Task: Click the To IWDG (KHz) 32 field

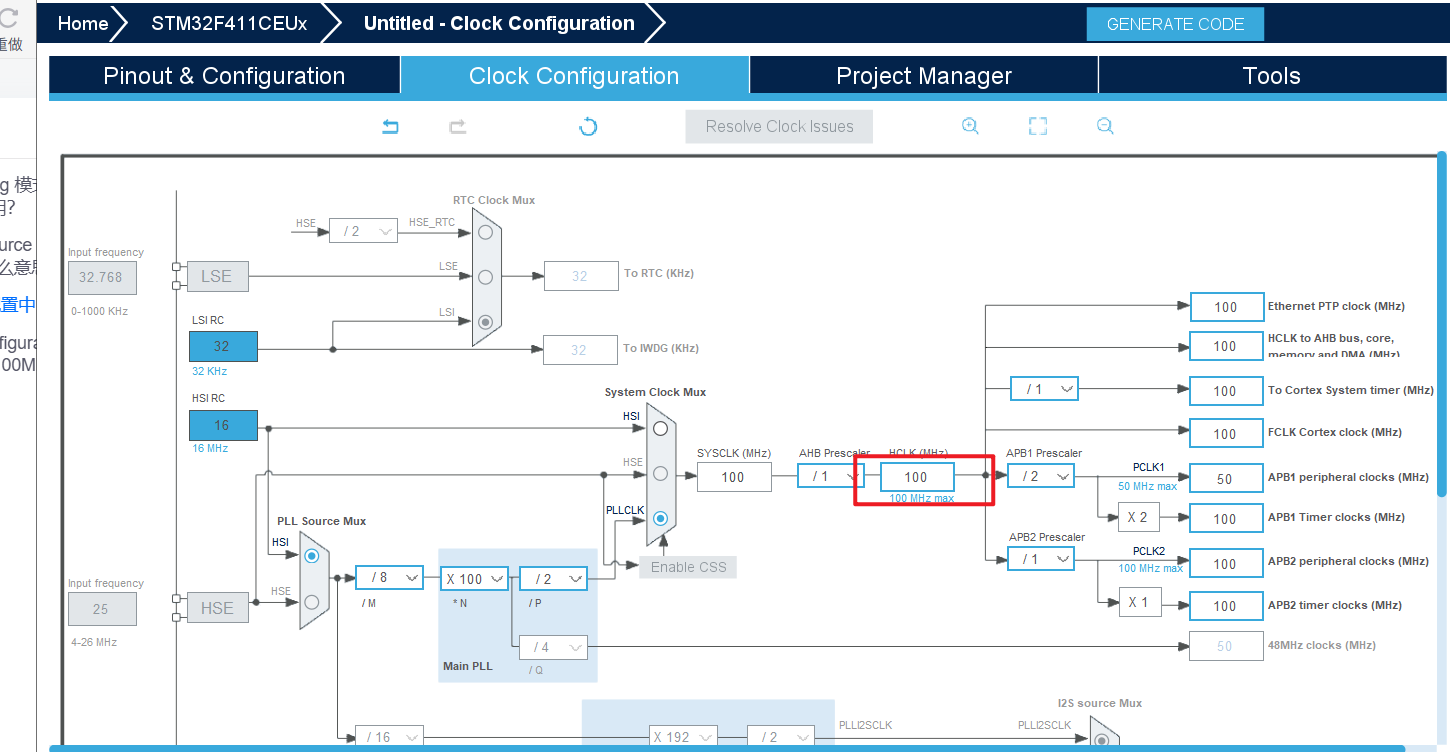Action: pos(581,350)
